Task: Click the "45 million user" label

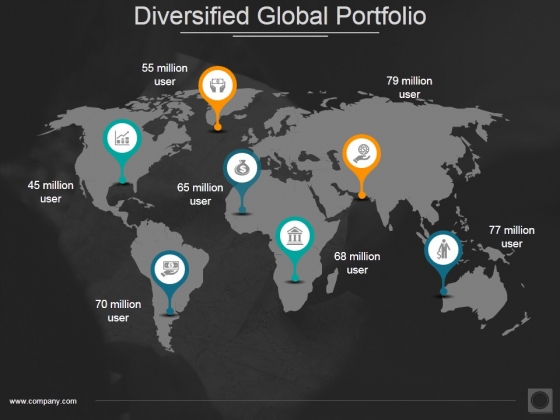Action: click(x=51, y=192)
